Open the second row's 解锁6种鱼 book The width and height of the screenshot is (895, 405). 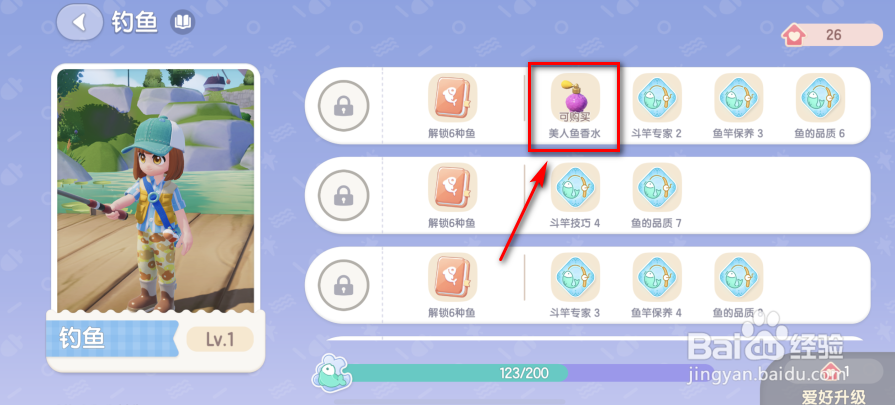point(453,187)
